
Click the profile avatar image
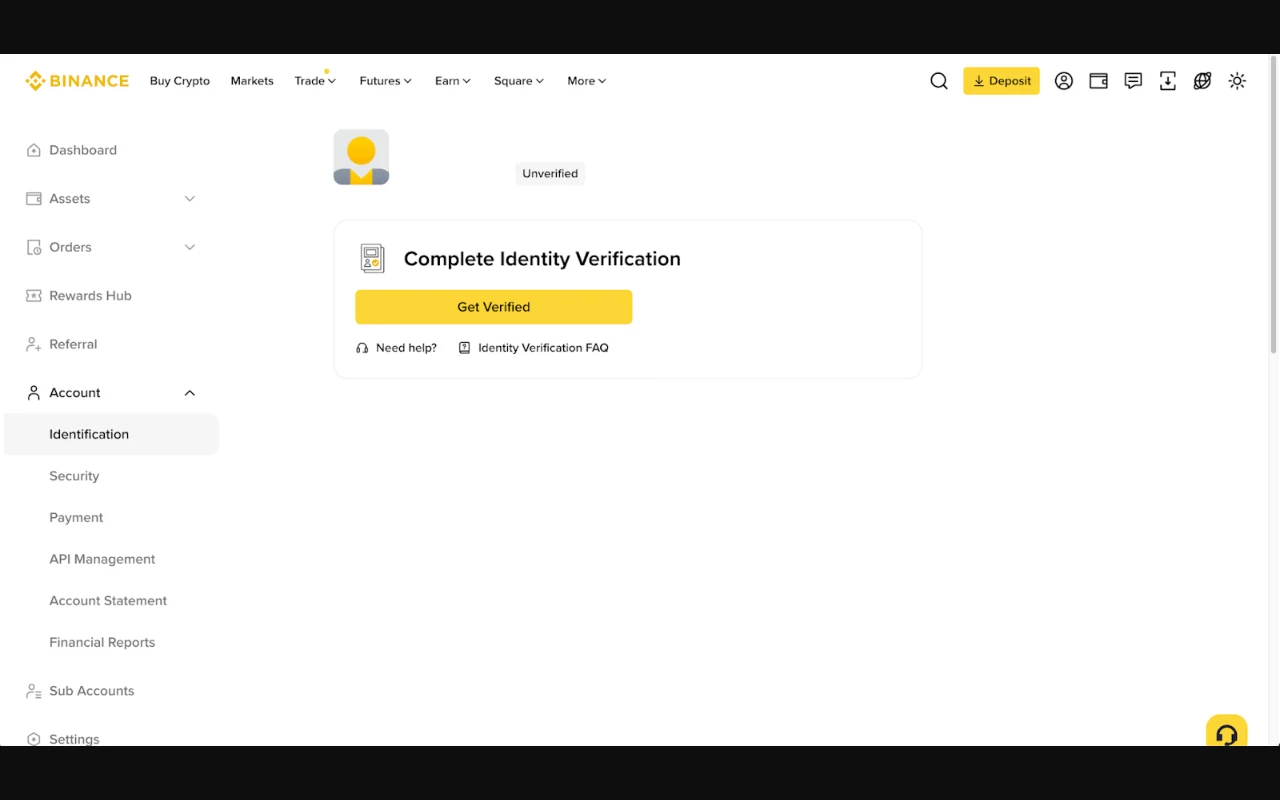pyautogui.click(x=361, y=157)
